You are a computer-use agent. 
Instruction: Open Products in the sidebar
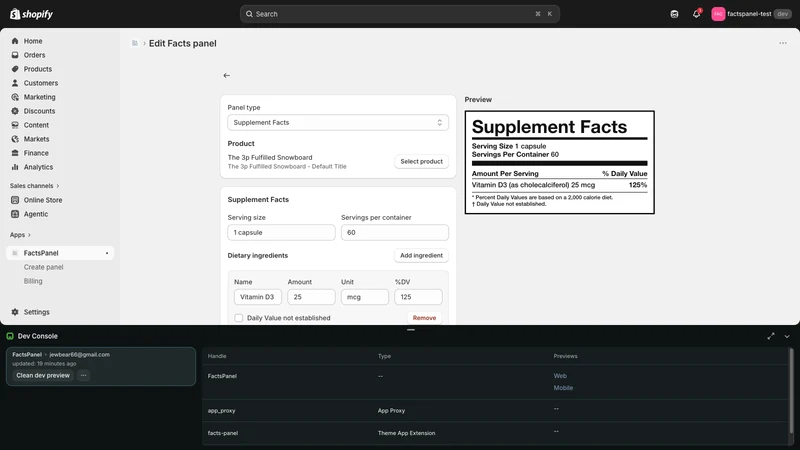(x=38, y=69)
